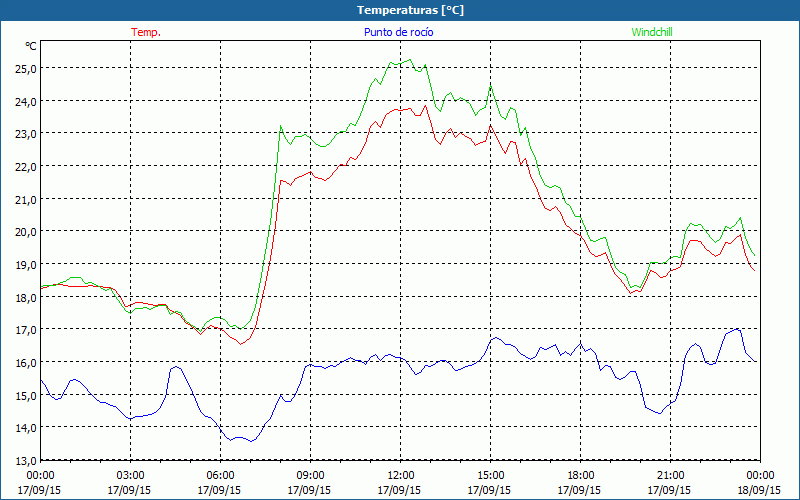The image size is (800, 500).
Task: Click the 18,0 y-axis value
Action: [26, 297]
